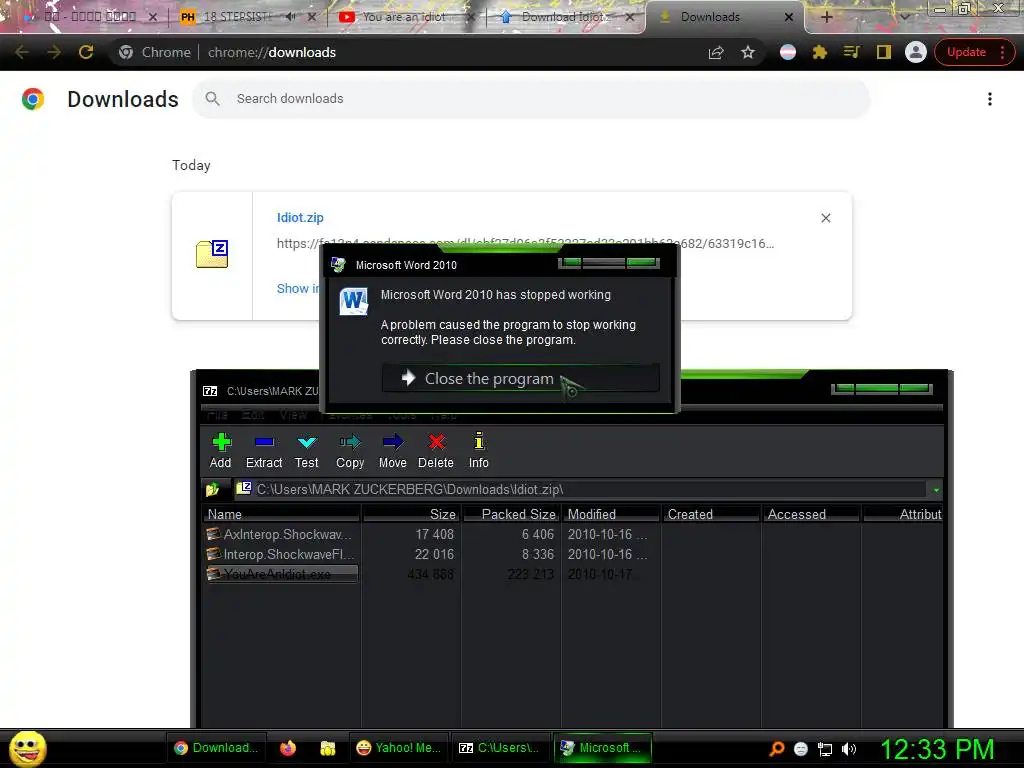
Task: Click Extract in the 7-Zip toolbar
Action: pos(264,451)
